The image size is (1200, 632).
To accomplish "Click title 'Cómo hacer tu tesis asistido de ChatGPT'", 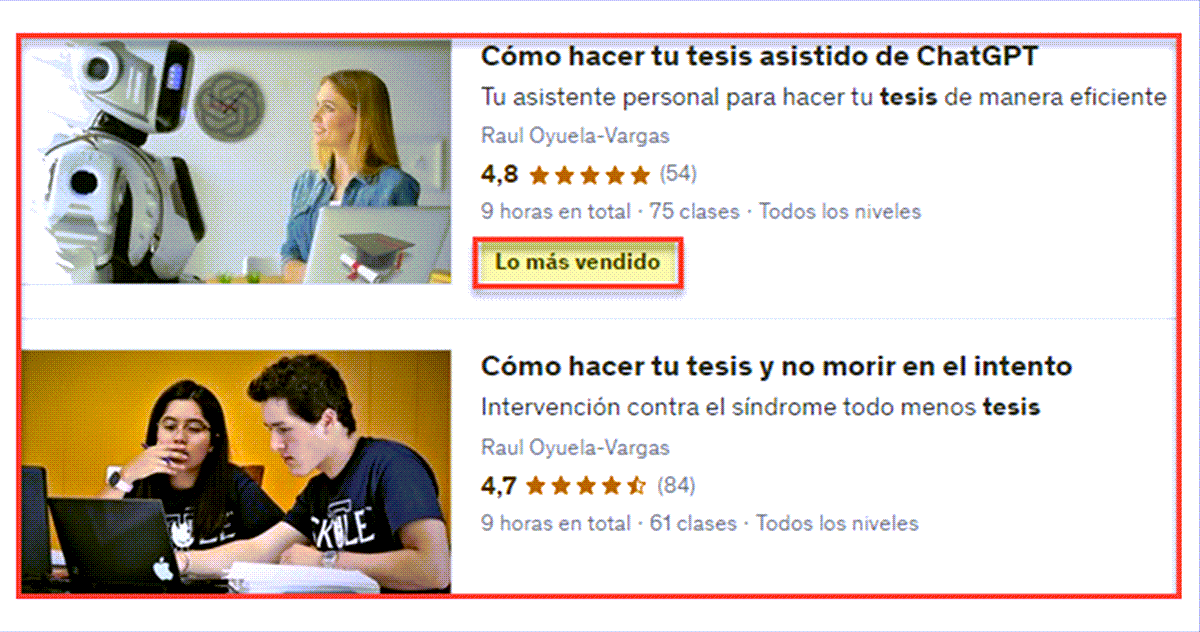I will click(759, 57).
